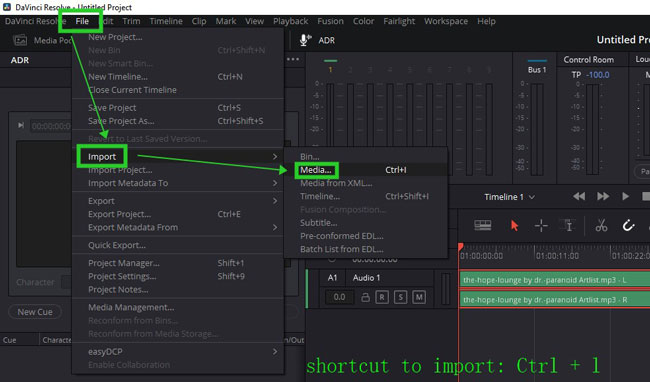Select Pre-conformed EDL... entry
Viewport: 650px width, 382px height.
coord(366,236)
